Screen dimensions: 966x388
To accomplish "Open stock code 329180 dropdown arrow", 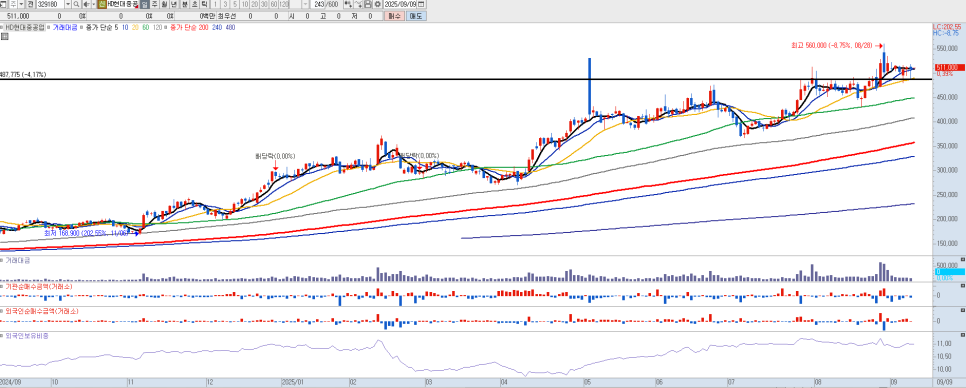I will tap(68, 4).
